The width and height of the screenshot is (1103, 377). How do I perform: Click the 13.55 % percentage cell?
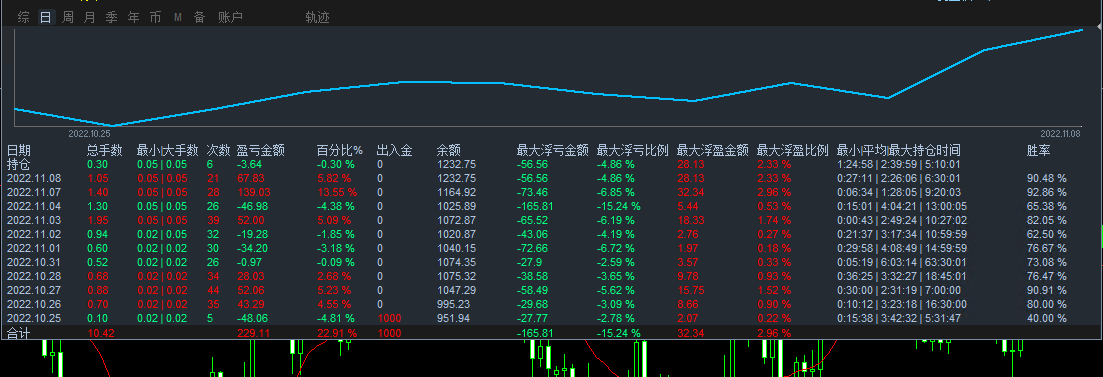pos(337,192)
